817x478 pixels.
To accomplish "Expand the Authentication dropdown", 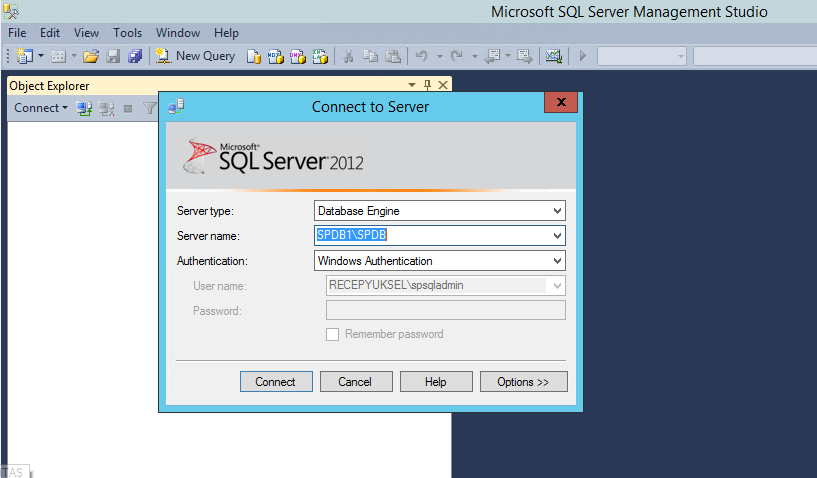I will [557, 261].
